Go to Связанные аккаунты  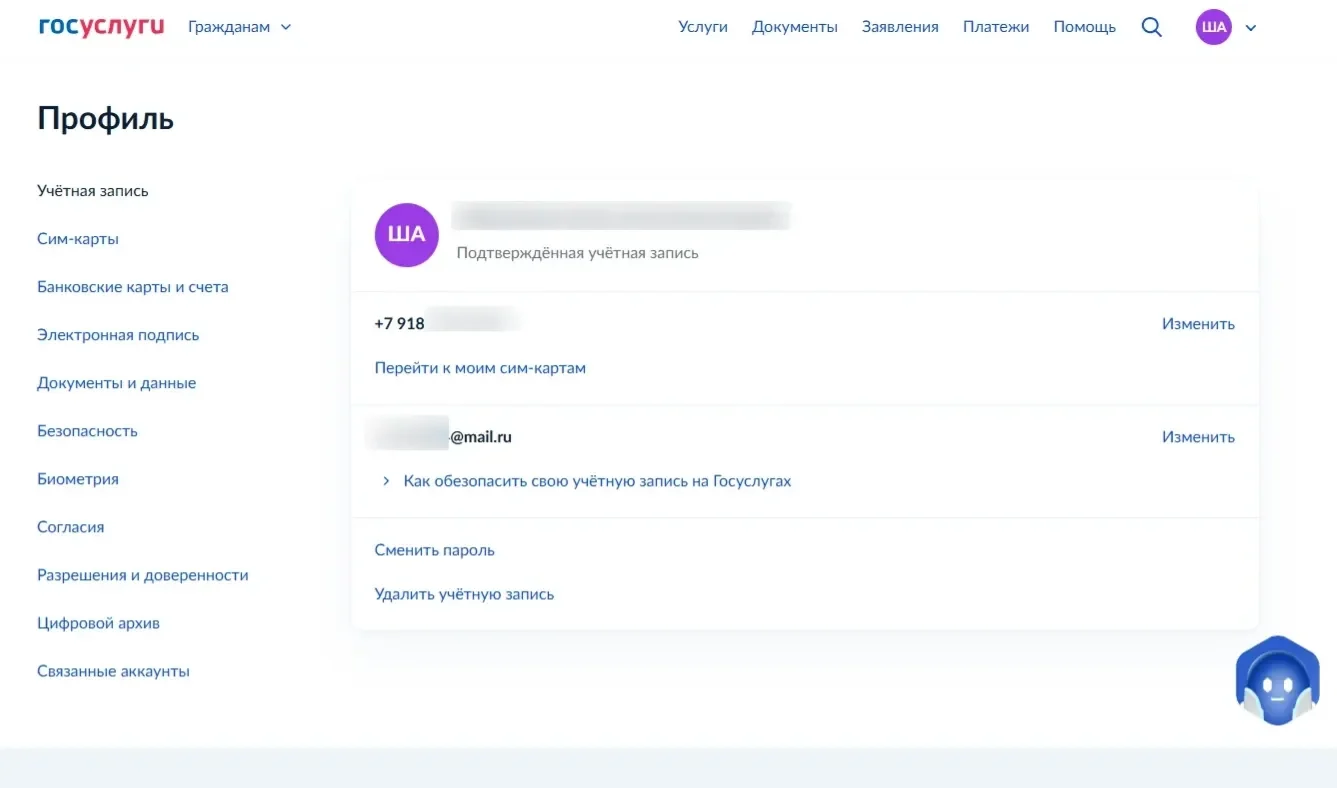(114, 671)
